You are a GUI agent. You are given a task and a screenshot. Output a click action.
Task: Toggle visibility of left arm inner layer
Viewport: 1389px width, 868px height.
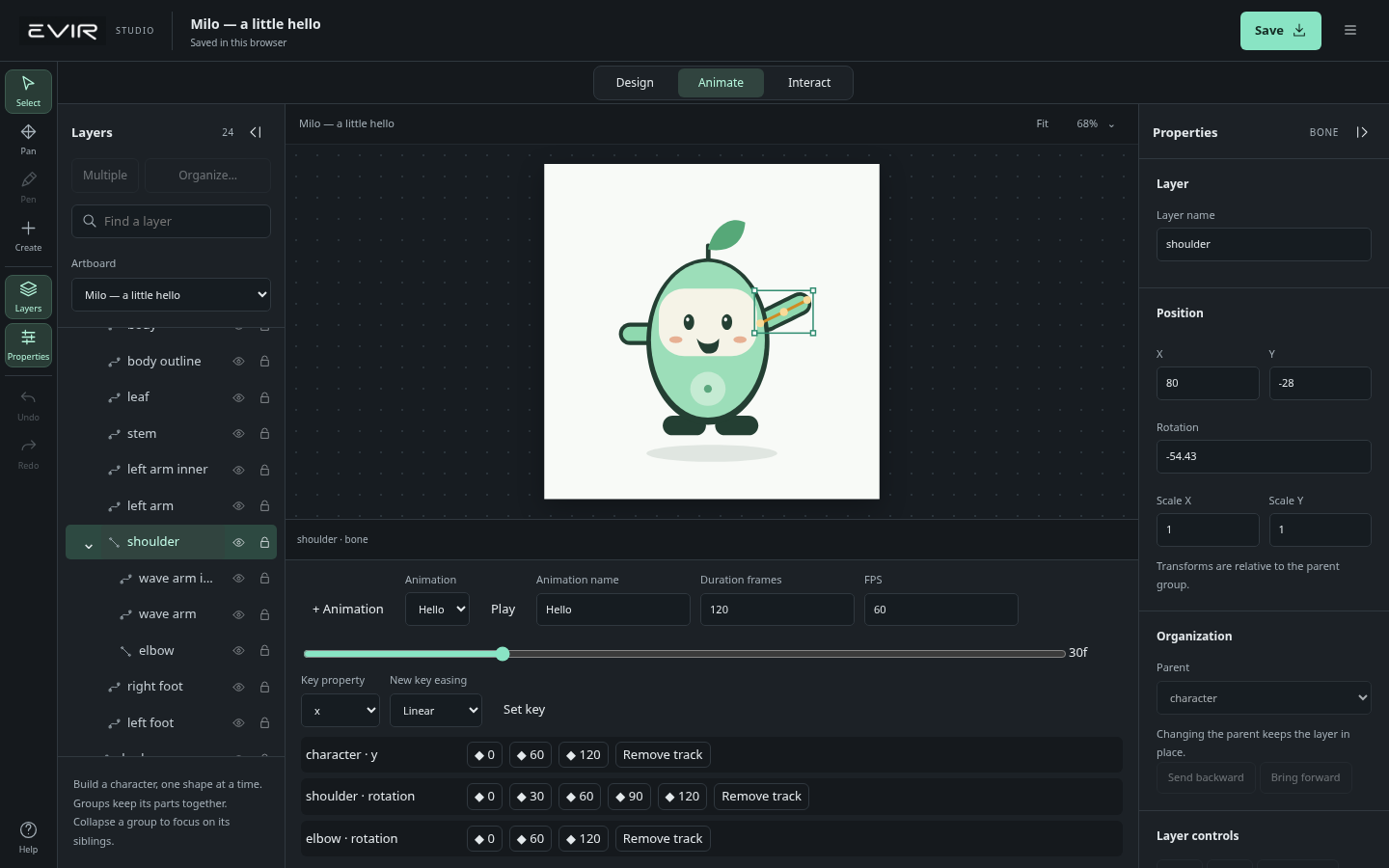coord(238,470)
